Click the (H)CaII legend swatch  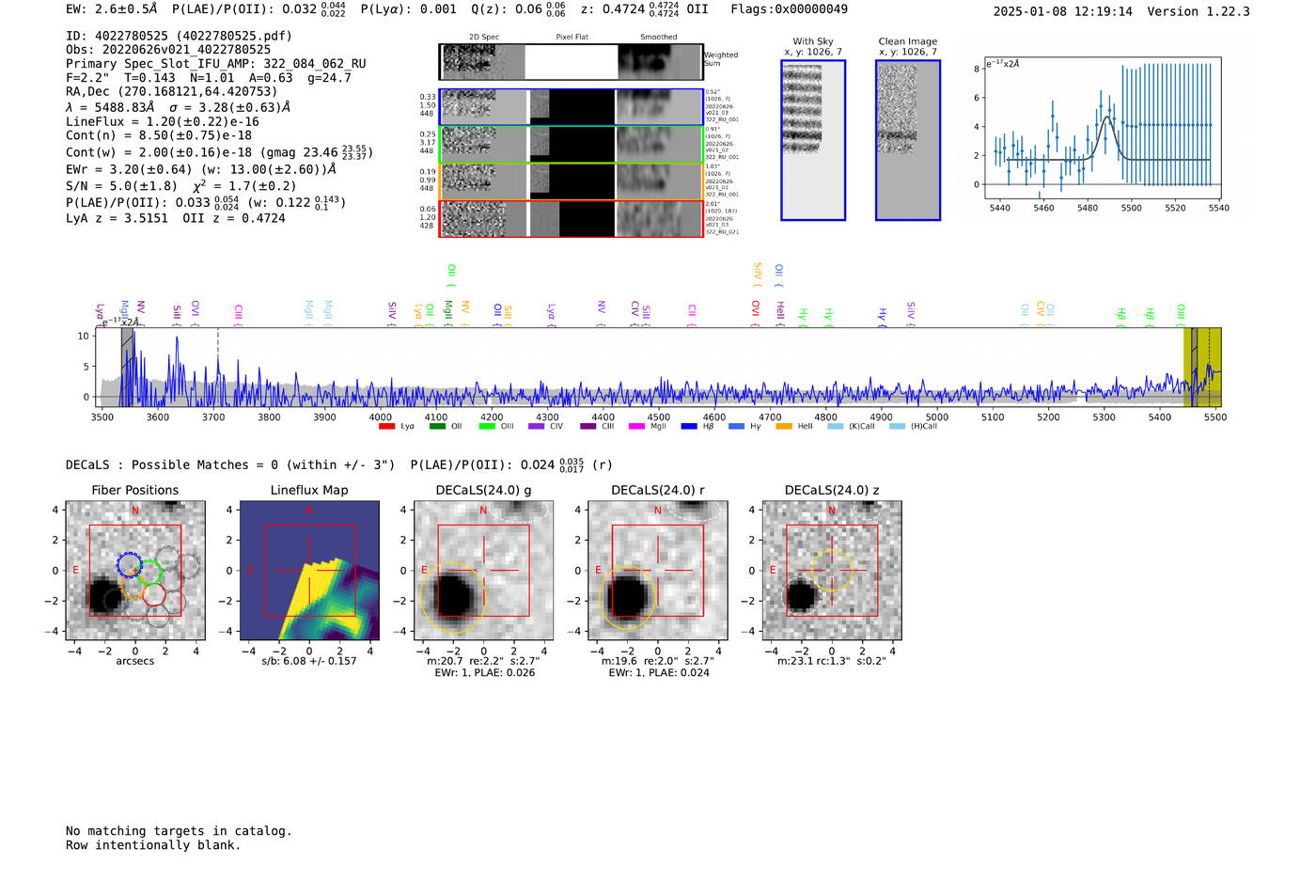[897, 427]
